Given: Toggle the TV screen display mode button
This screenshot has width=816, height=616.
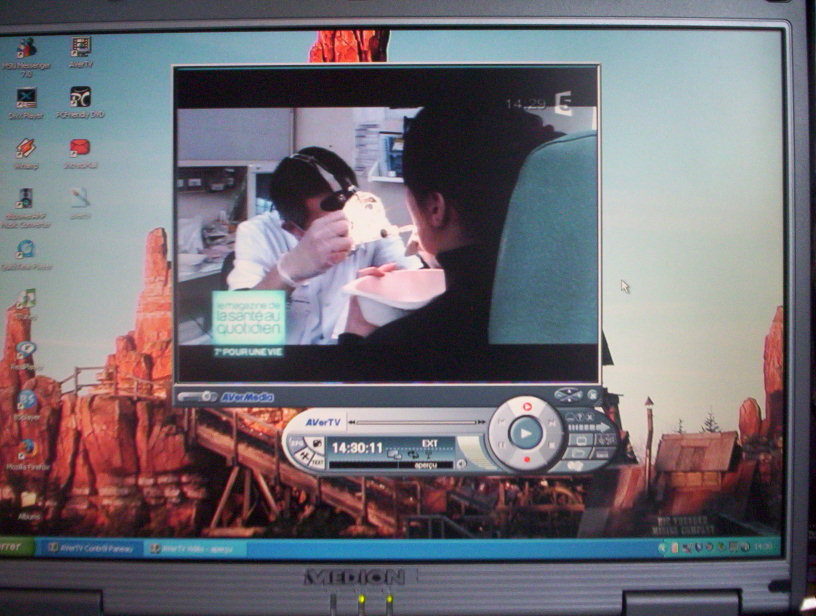Looking at the screenshot, I should click(x=581, y=441).
